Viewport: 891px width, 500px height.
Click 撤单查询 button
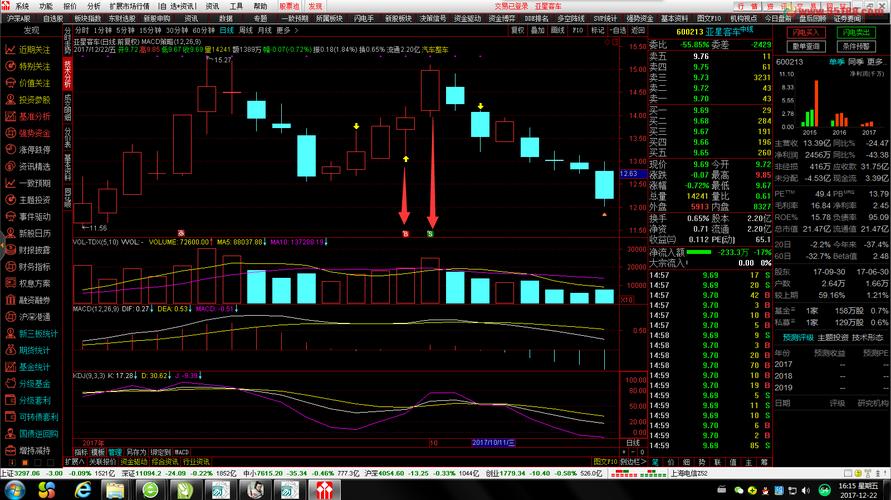[806, 46]
